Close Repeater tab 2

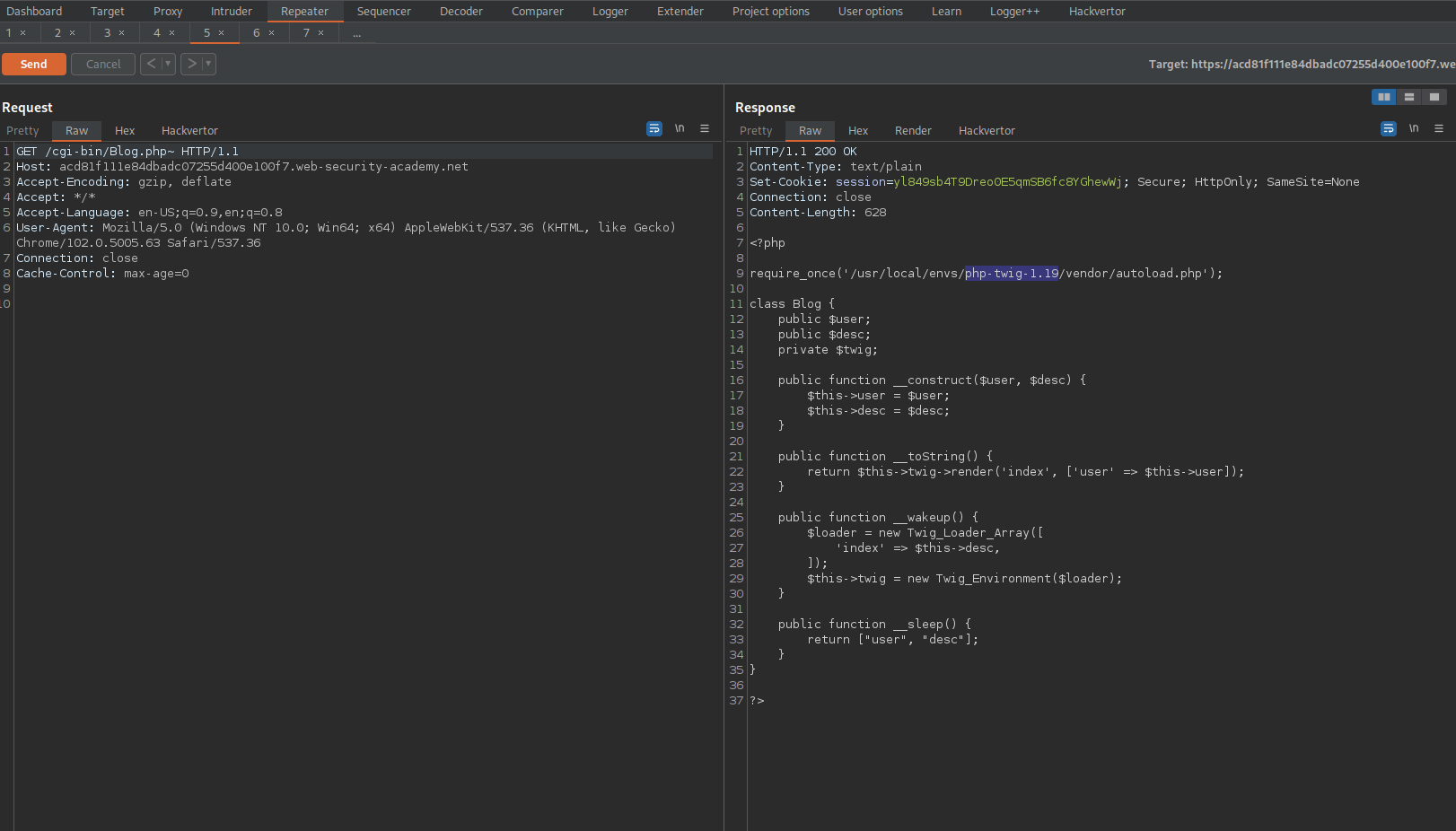pos(73,33)
